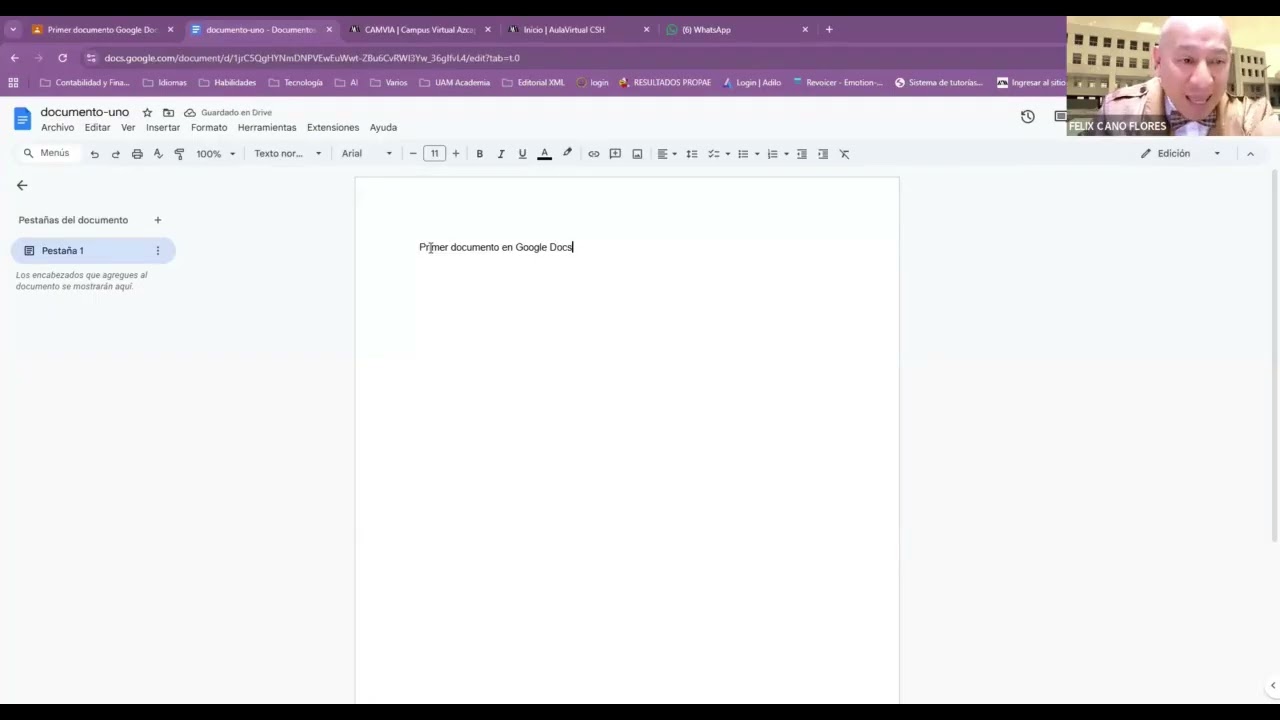Image resolution: width=1280 pixels, height=720 pixels.
Task: Open the Archivo menu
Action: point(57,128)
